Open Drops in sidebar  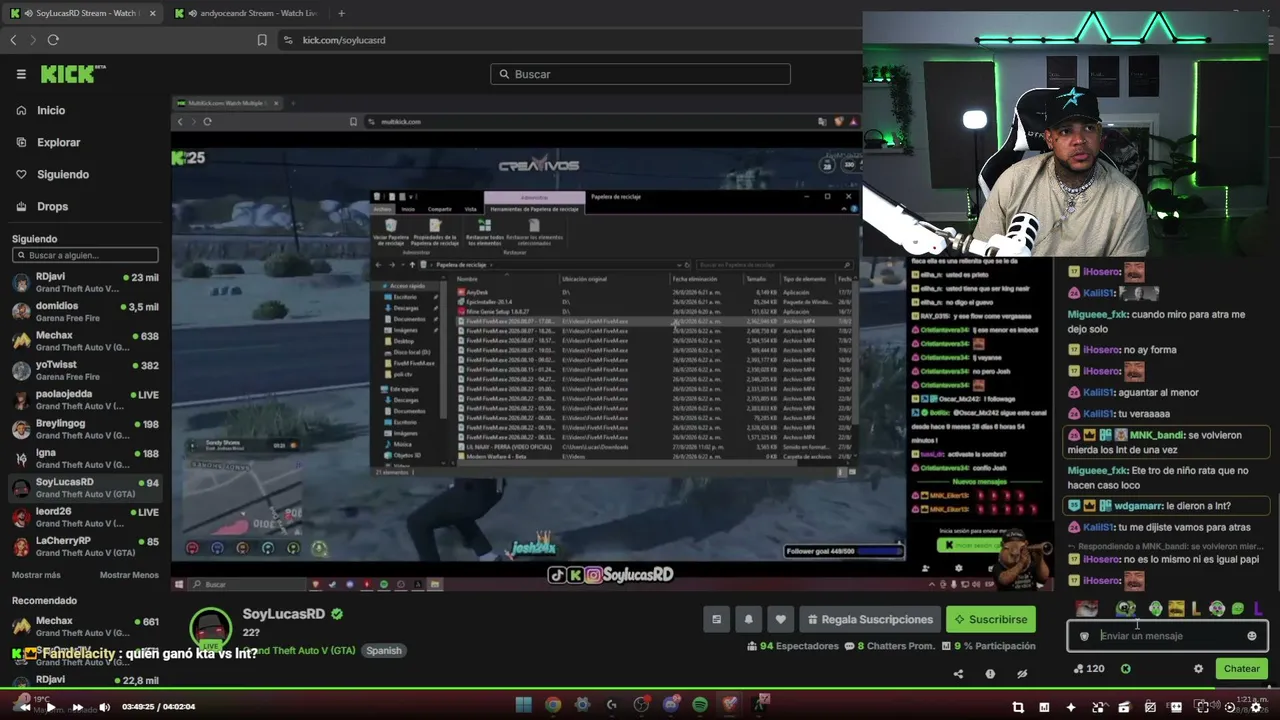point(52,206)
